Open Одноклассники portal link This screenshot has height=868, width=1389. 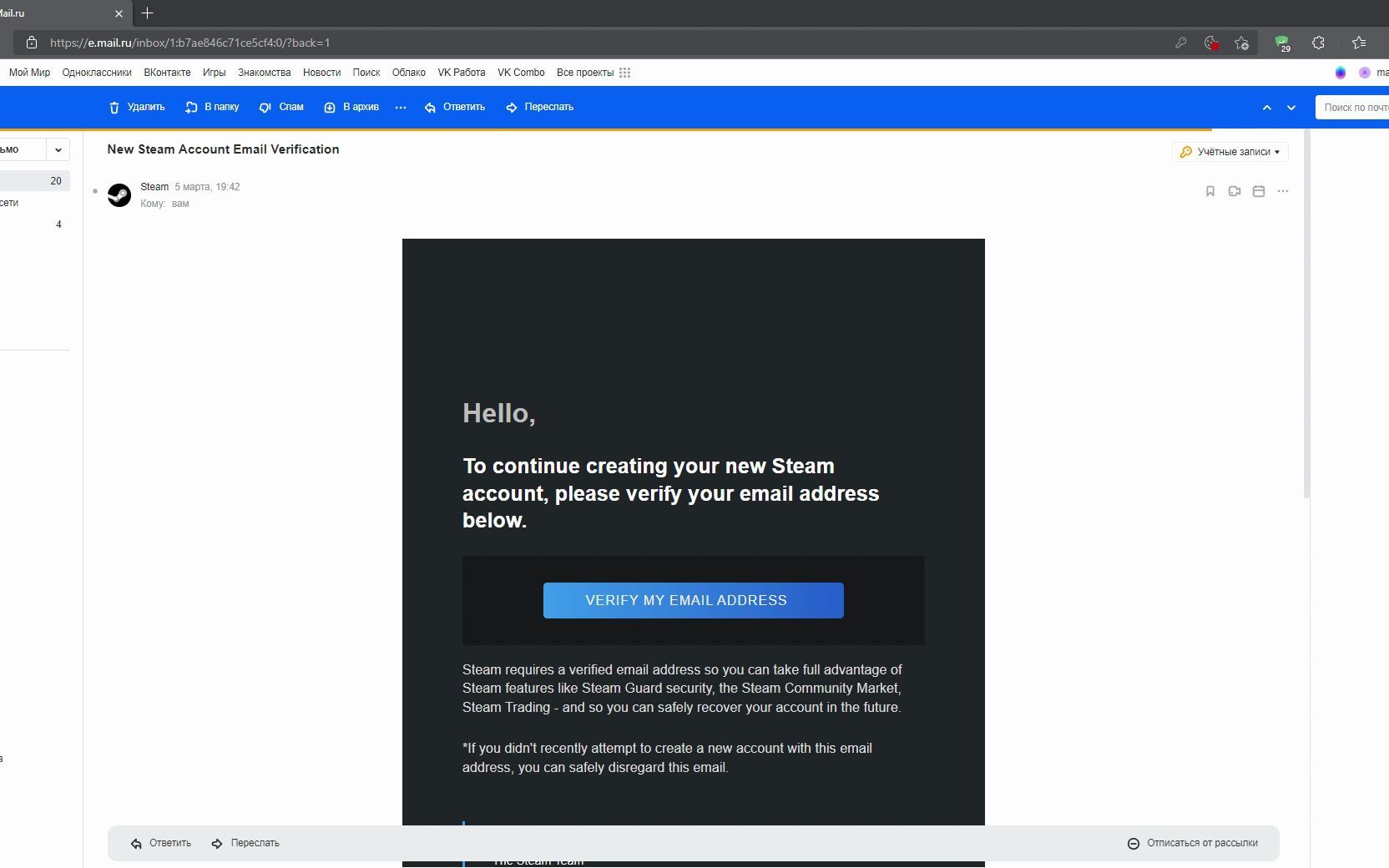tap(97, 73)
